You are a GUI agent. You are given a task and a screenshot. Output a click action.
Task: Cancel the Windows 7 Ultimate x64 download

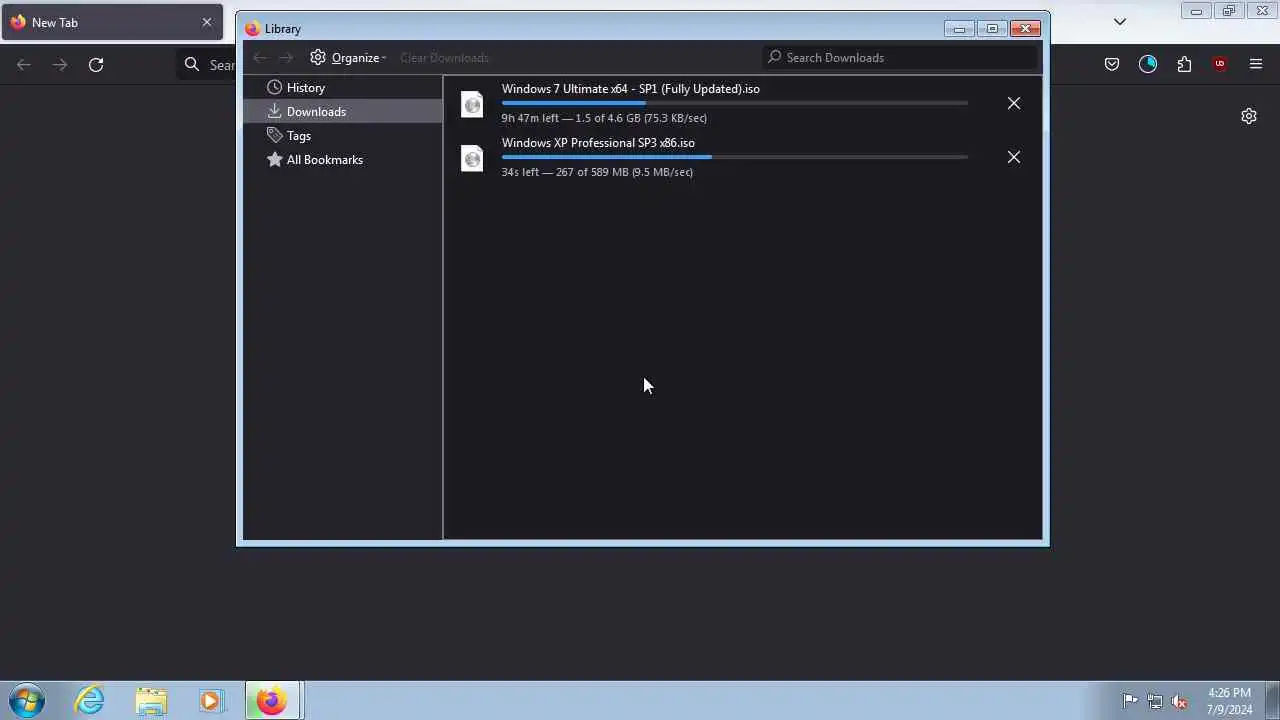pos(1014,103)
